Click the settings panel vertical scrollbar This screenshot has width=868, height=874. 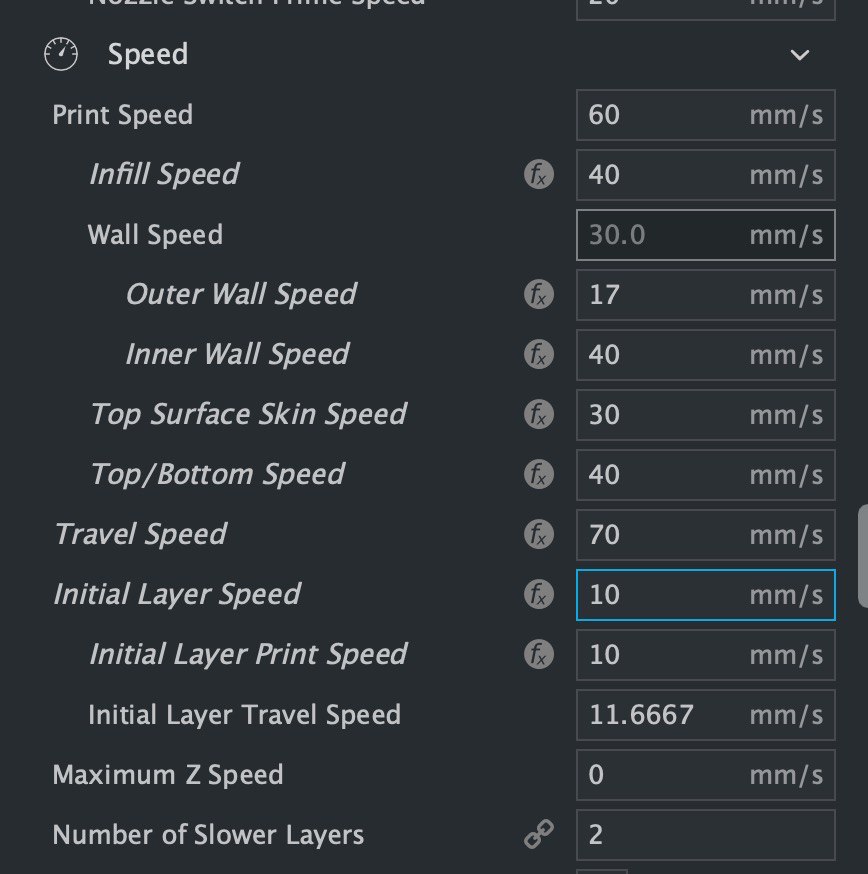862,556
